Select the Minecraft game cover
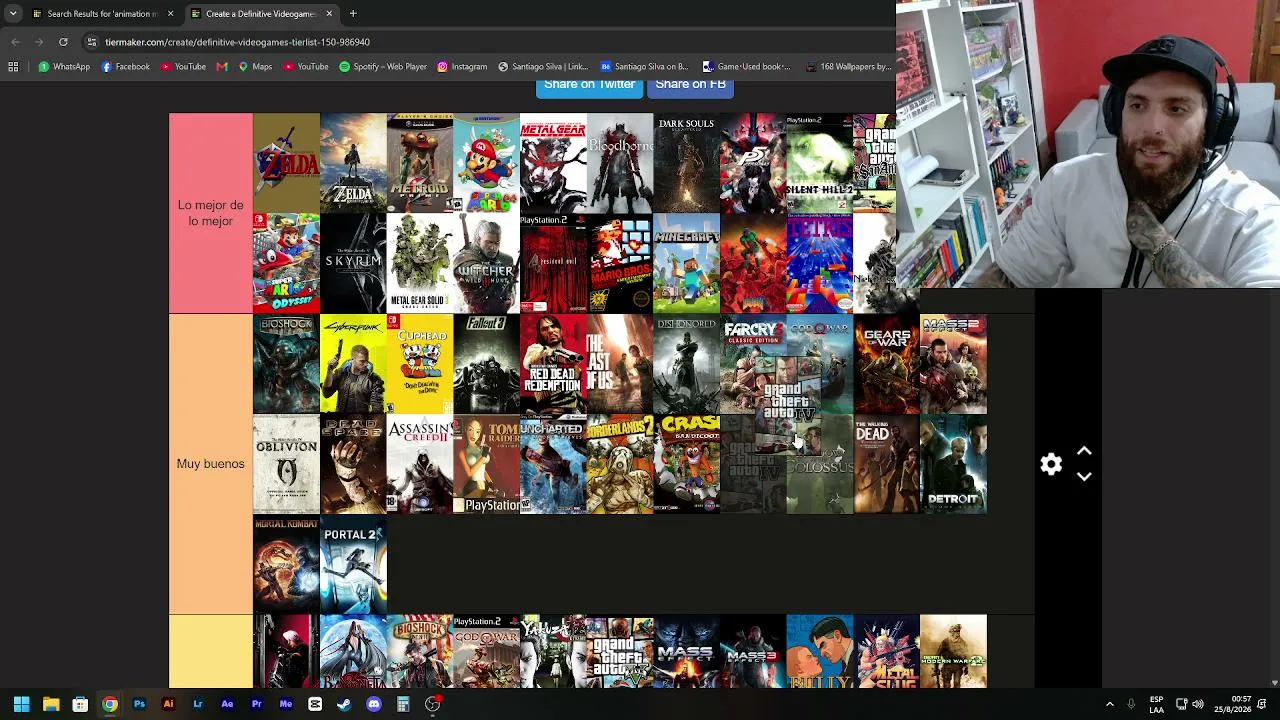Screen dimensions: 1280x720 click(686, 263)
